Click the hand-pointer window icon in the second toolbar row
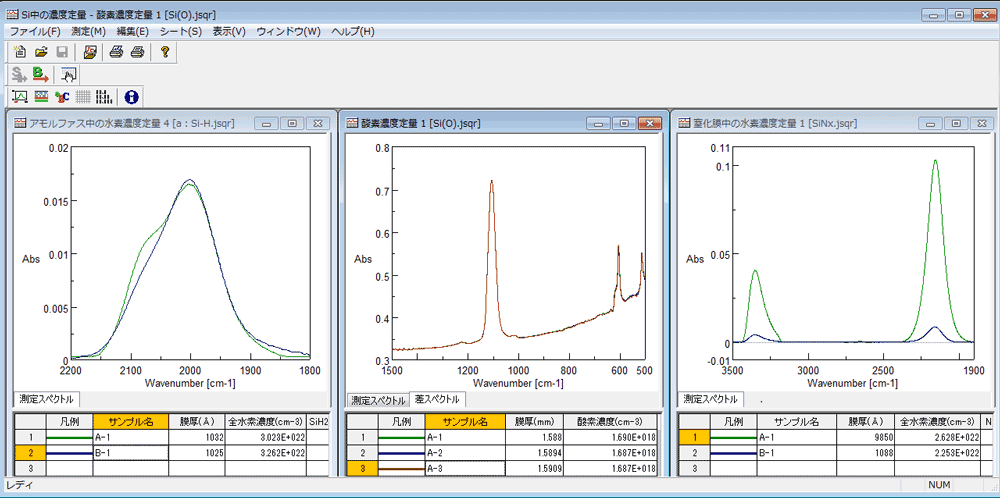Screen dimensions: 1000x498 point(68,74)
